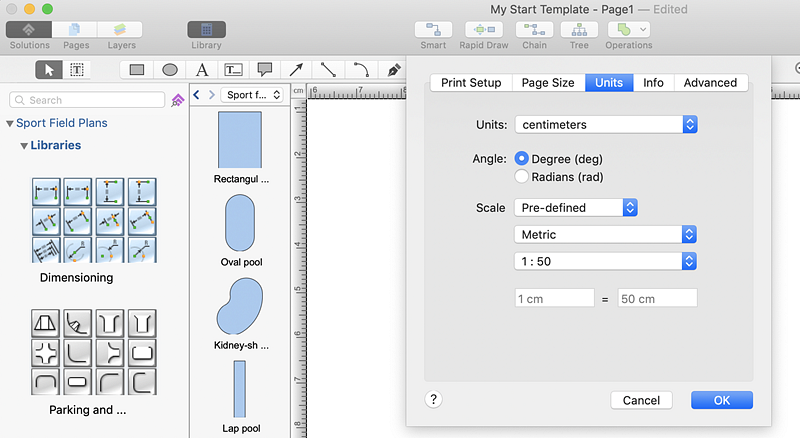Select the Ellipse shape tool

[170, 70]
